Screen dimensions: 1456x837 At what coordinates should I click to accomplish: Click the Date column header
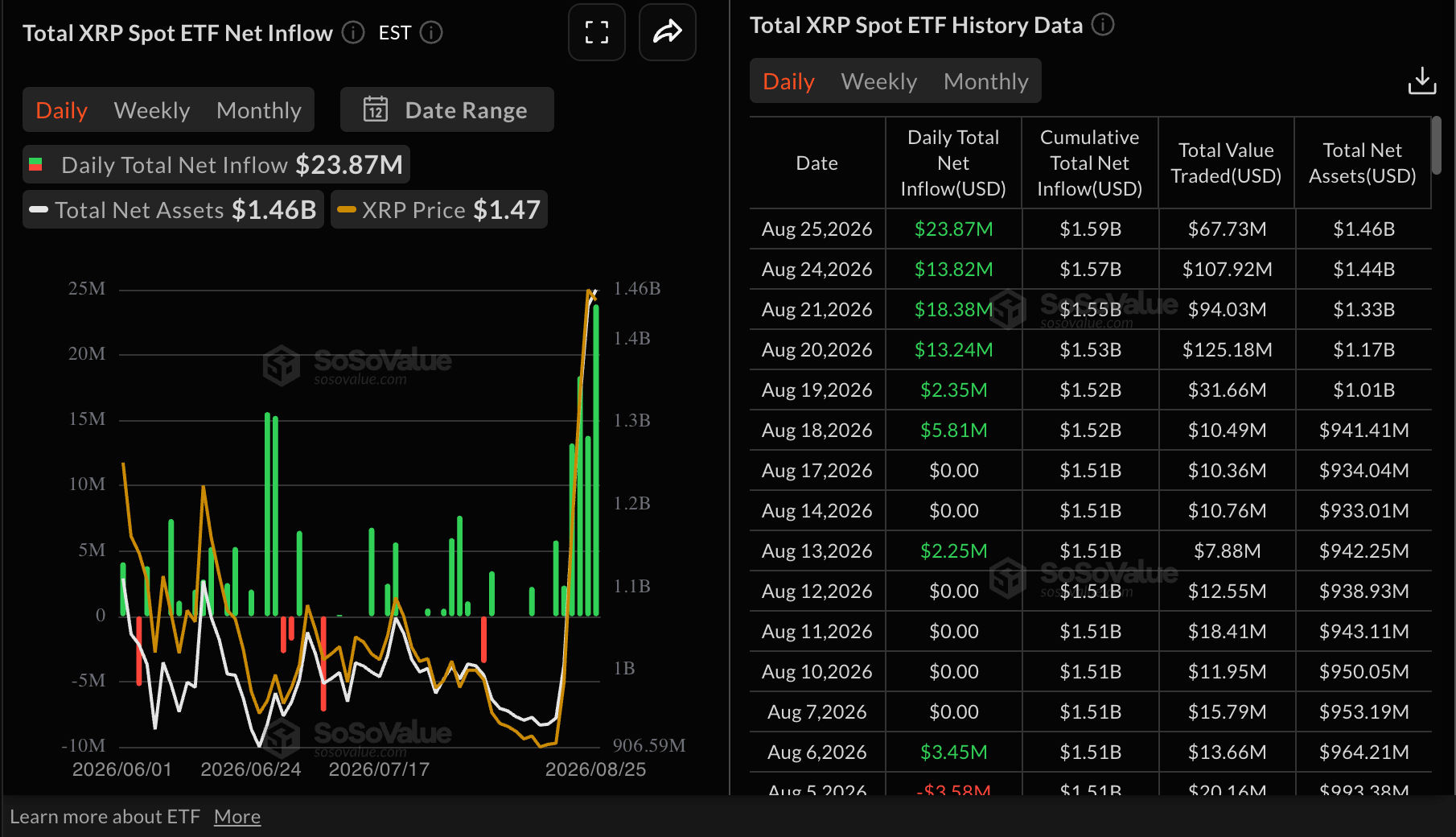[x=817, y=163]
